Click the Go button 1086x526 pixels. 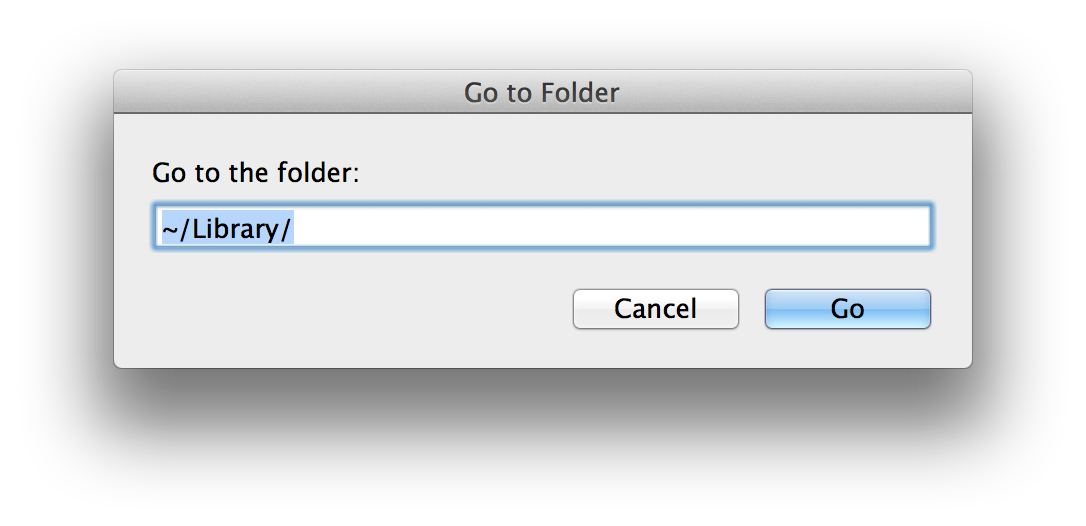pyautogui.click(x=847, y=309)
